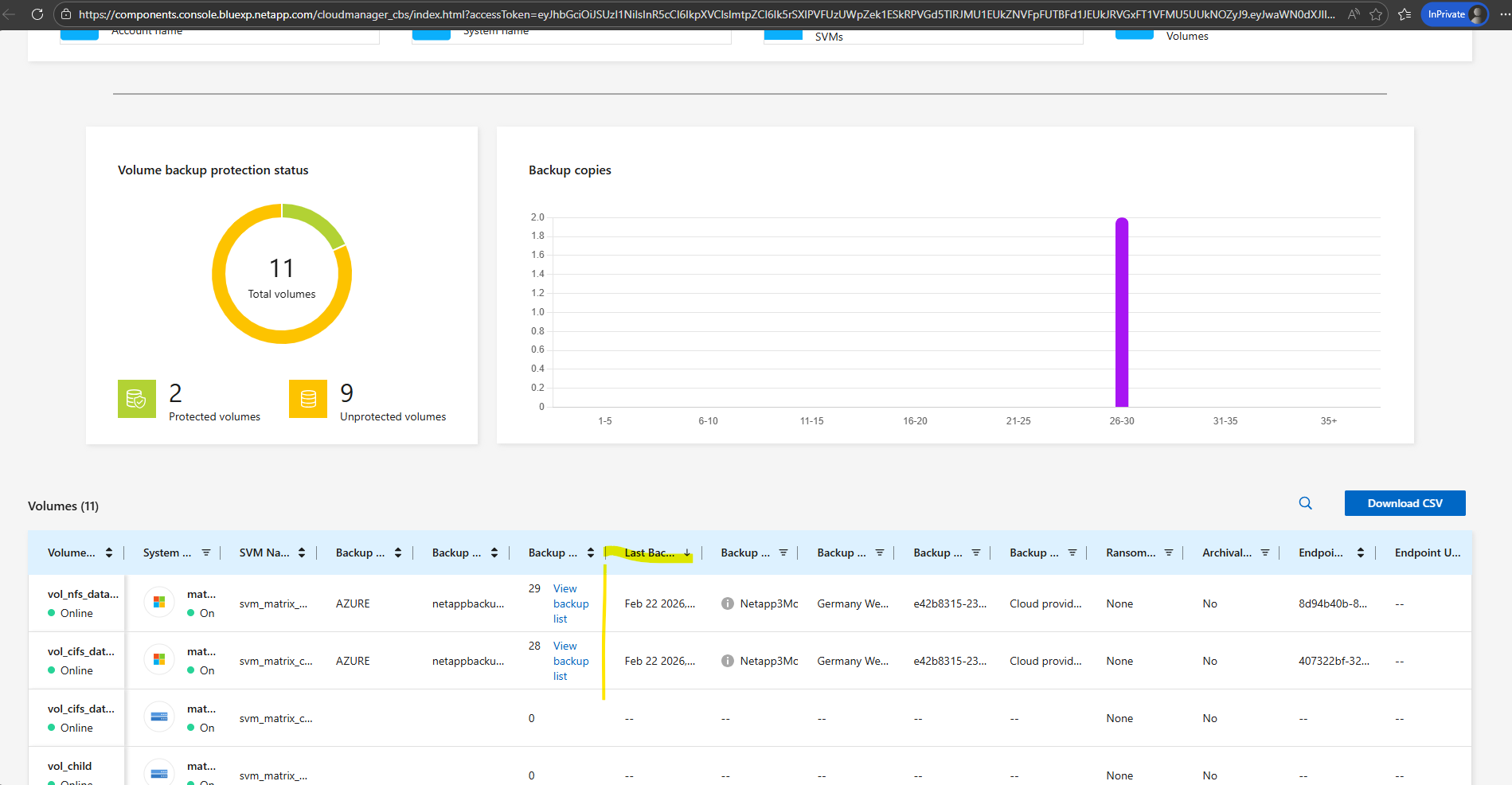This screenshot has width=1512, height=785.
Task: Click the info icon beside Netapp3Mc in first row
Action: coord(727,603)
